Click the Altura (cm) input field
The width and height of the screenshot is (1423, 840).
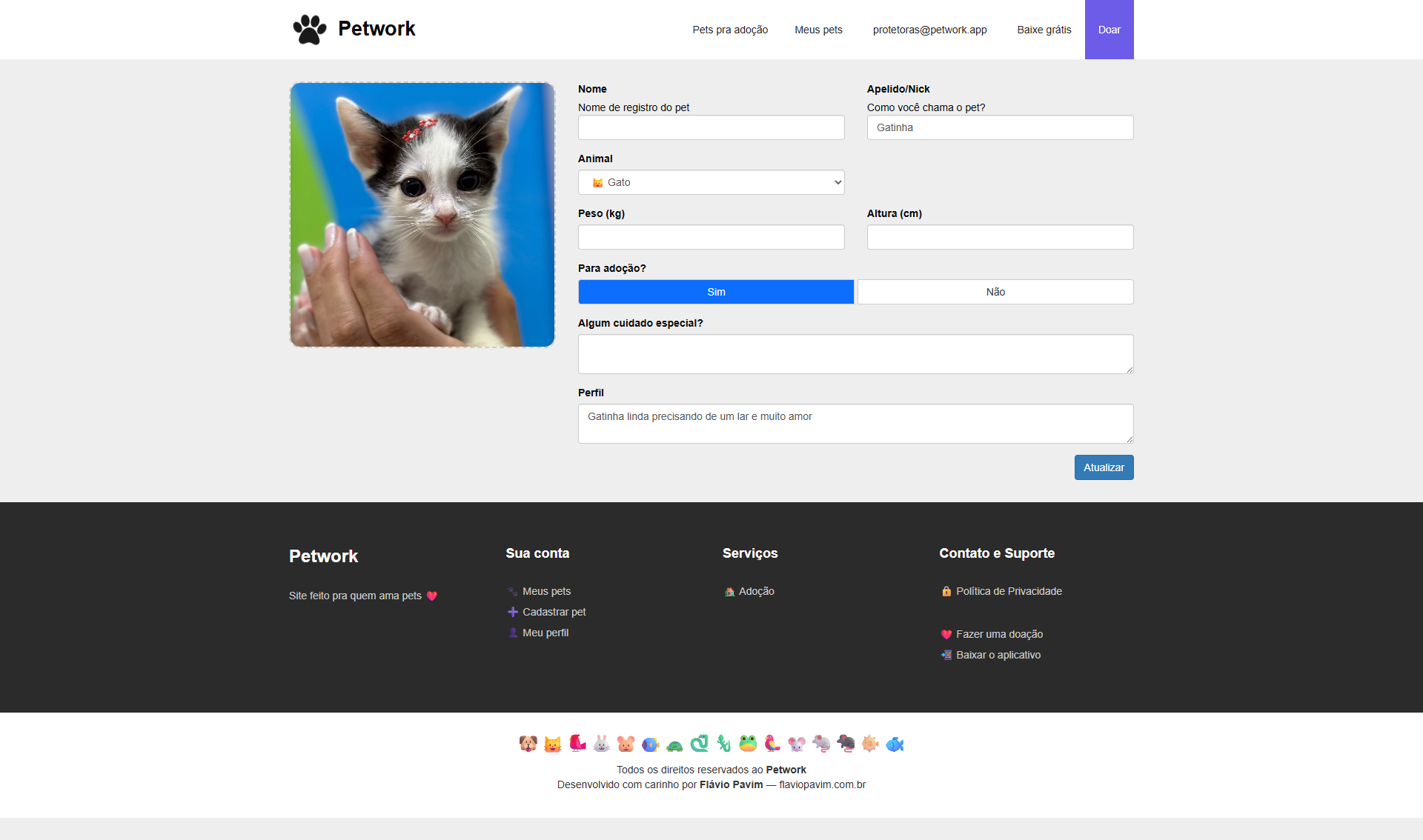1001,237
